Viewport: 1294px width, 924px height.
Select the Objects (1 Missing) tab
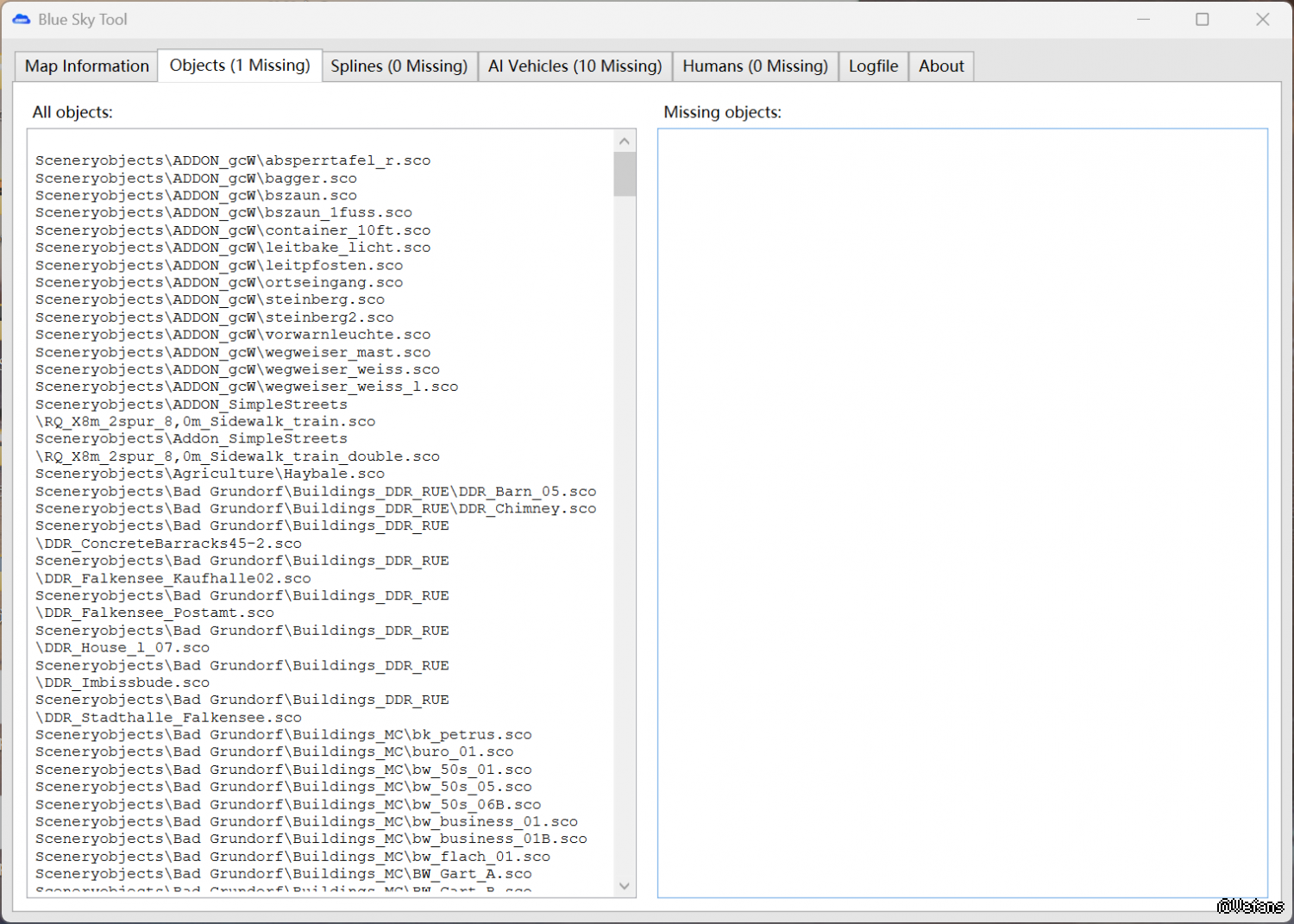coord(240,66)
